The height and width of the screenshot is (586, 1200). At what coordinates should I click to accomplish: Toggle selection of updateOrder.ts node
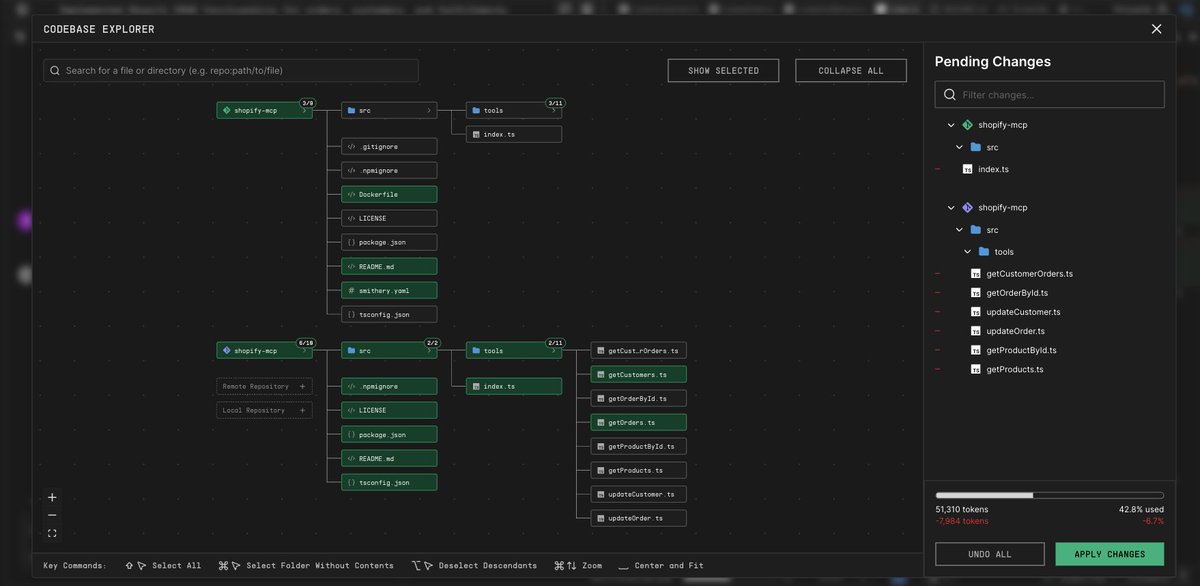point(639,518)
